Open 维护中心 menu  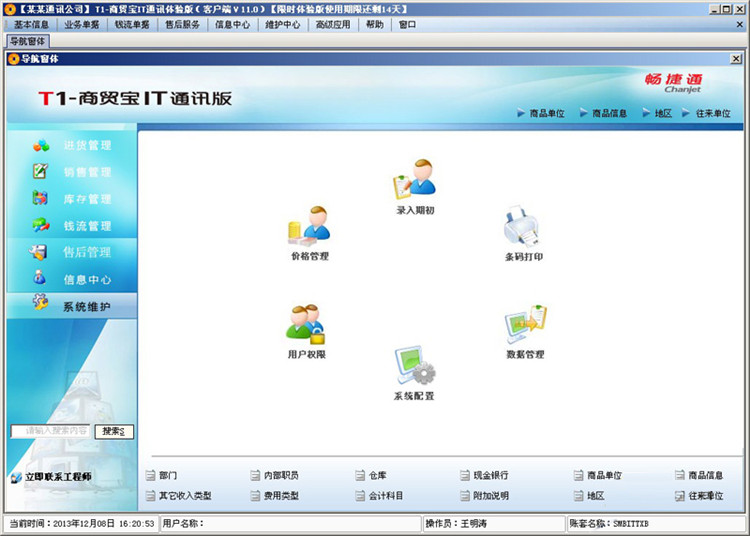click(283, 24)
